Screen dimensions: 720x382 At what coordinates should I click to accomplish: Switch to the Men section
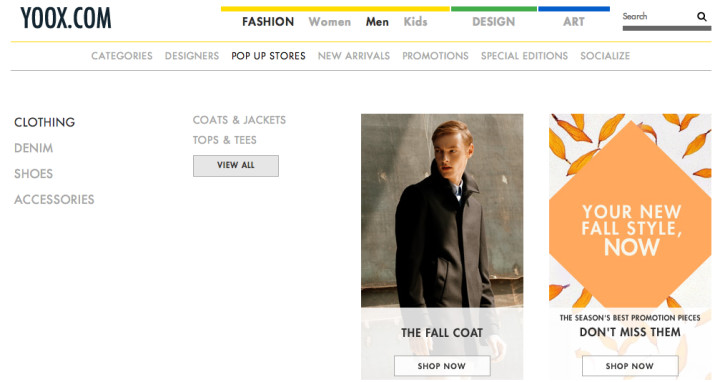(377, 22)
